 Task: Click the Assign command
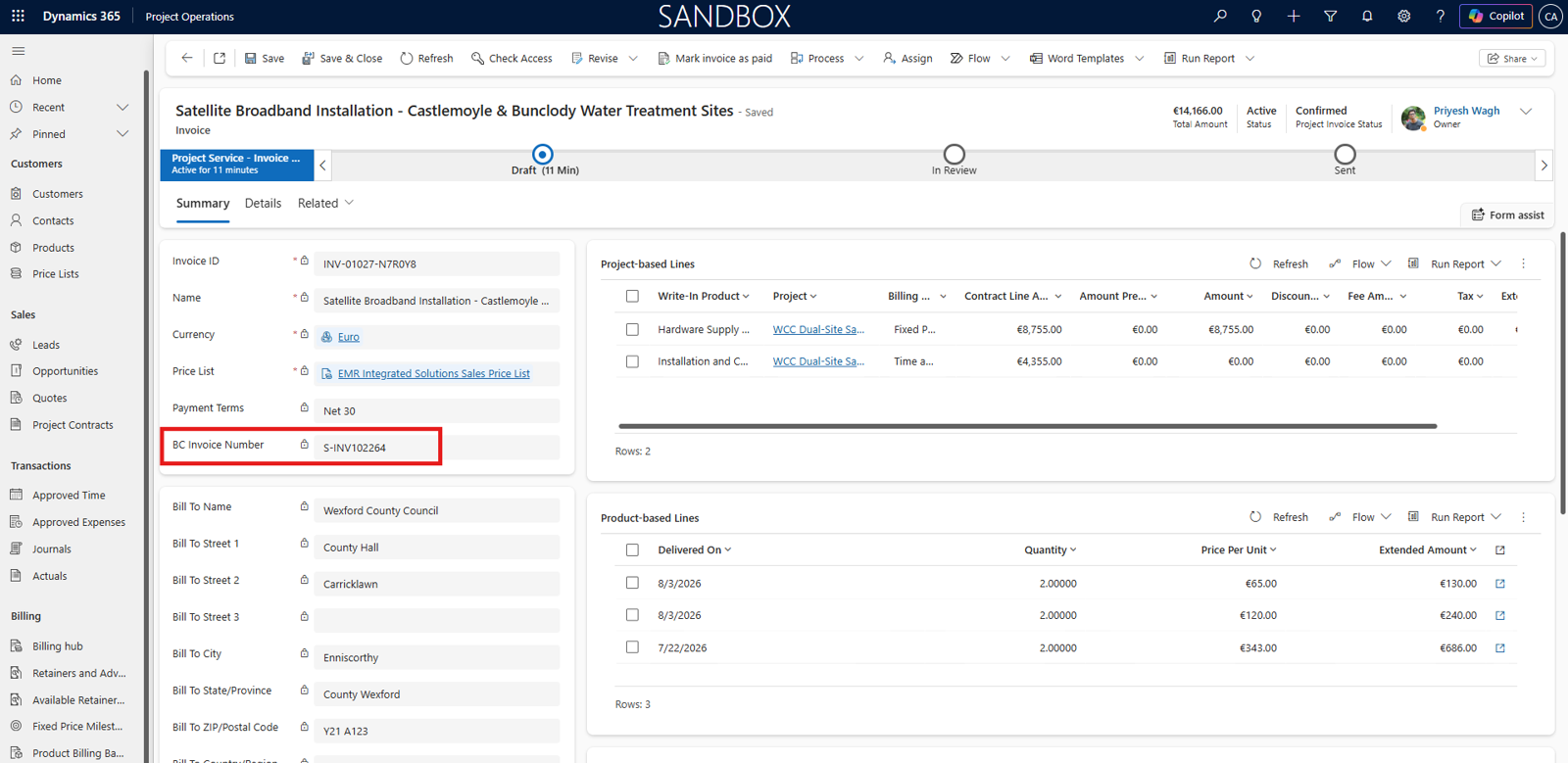pos(907,58)
